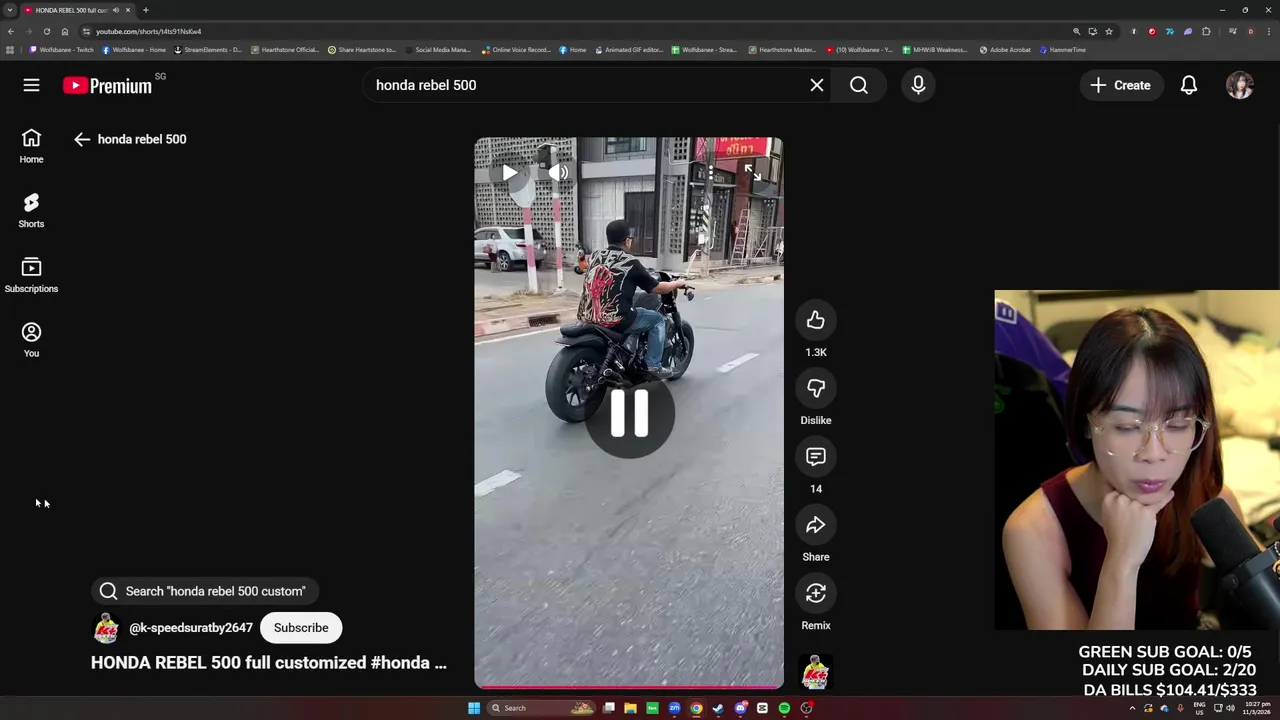1280x720 pixels.
Task: Open the account avatar menu
Action: [x=1240, y=85]
